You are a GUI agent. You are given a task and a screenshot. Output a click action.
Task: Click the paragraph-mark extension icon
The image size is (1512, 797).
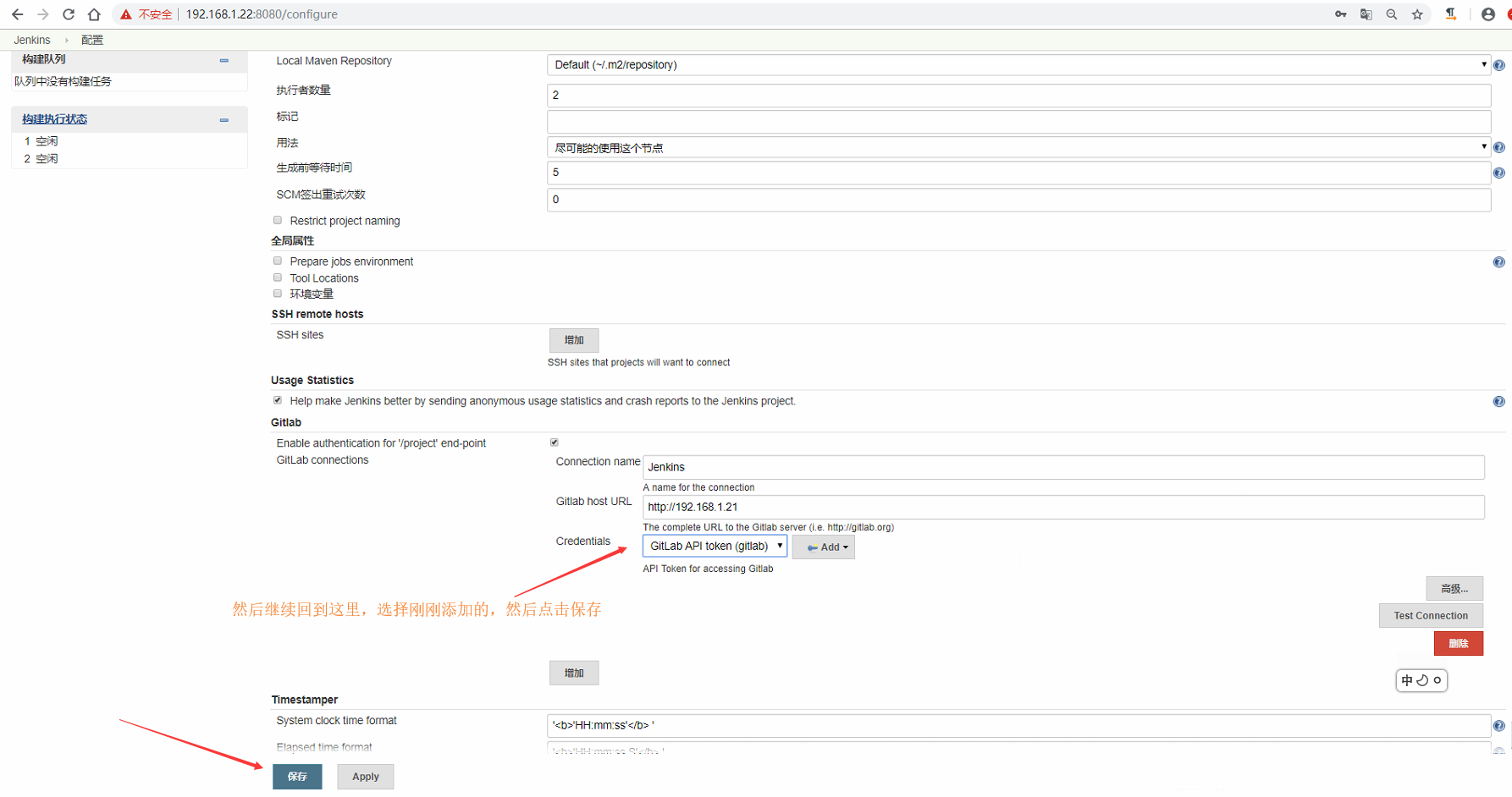[x=1451, y=14]
